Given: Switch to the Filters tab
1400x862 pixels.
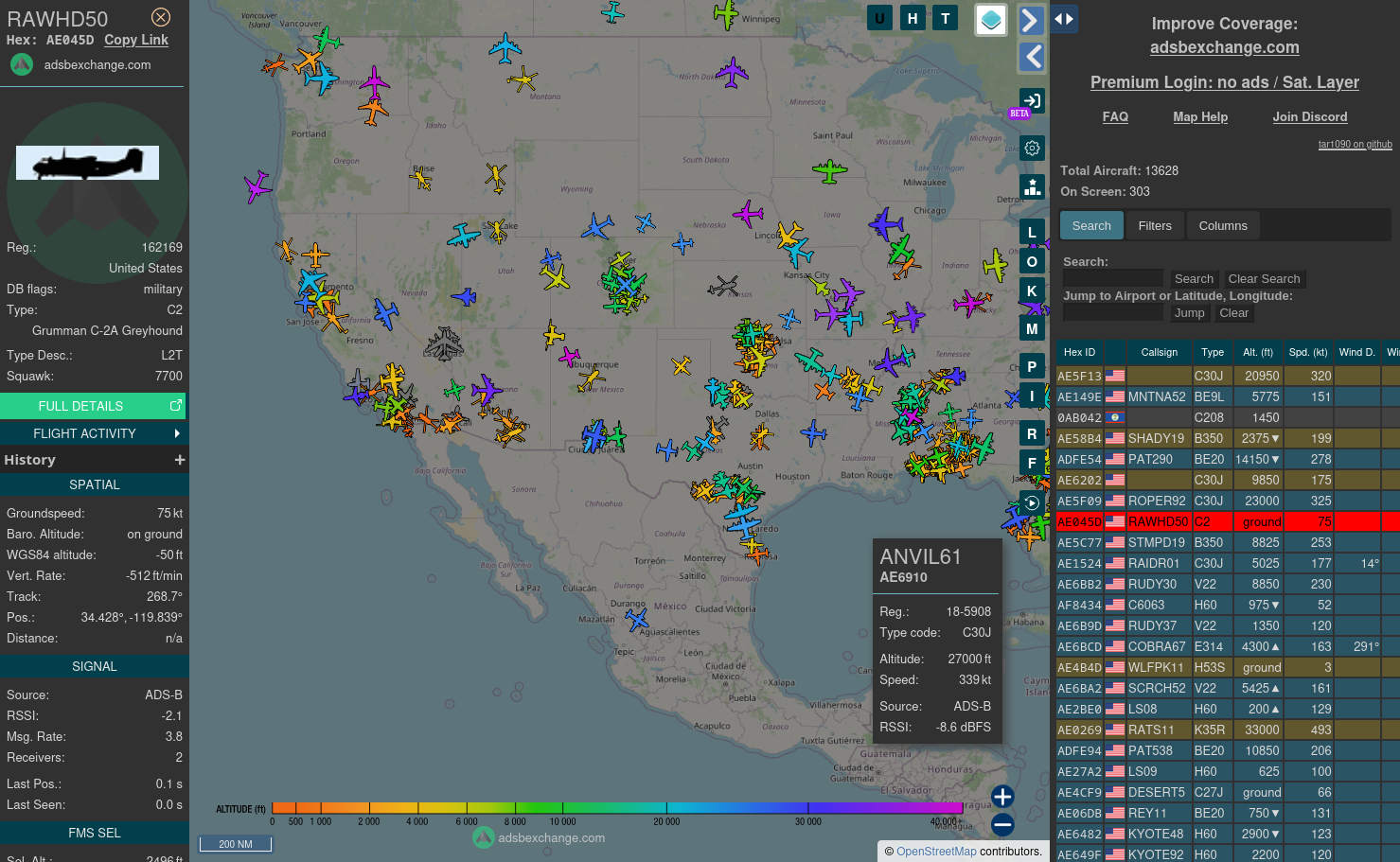Looking at the screenshot, I should coord(1155,225).
